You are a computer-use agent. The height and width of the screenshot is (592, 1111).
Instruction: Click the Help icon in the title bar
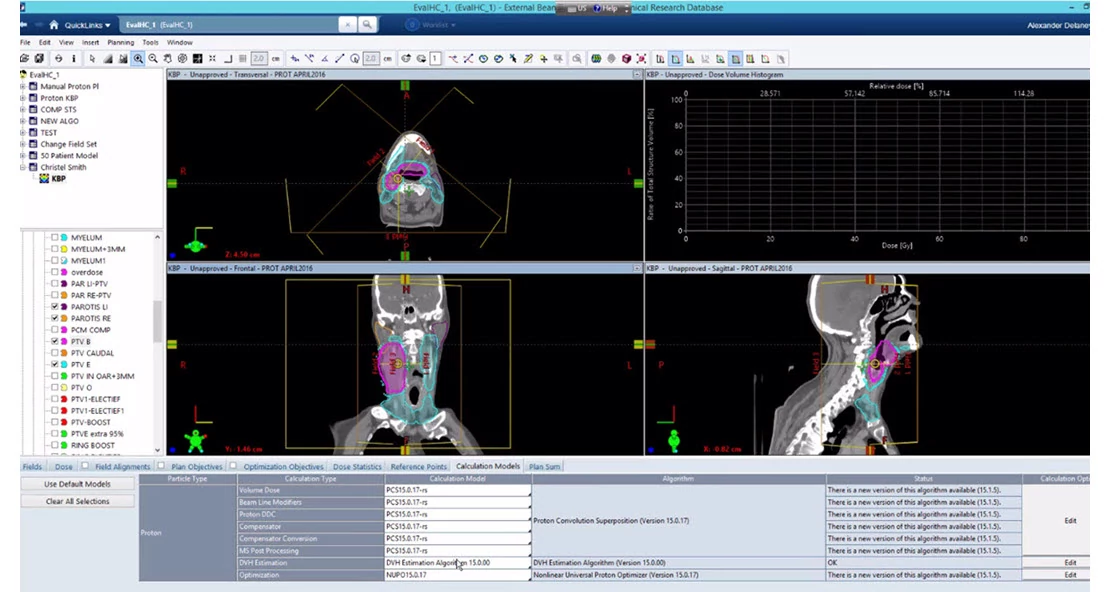598,7
